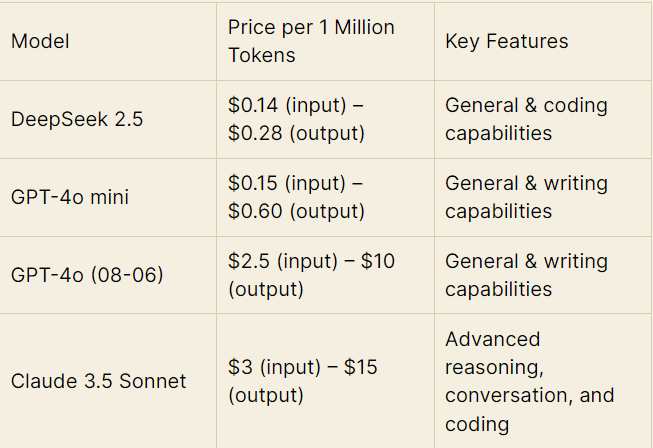Click the "(output)" text in the GPT-4o (08-06) price
The image size is (653, 448).
(266, 289)
